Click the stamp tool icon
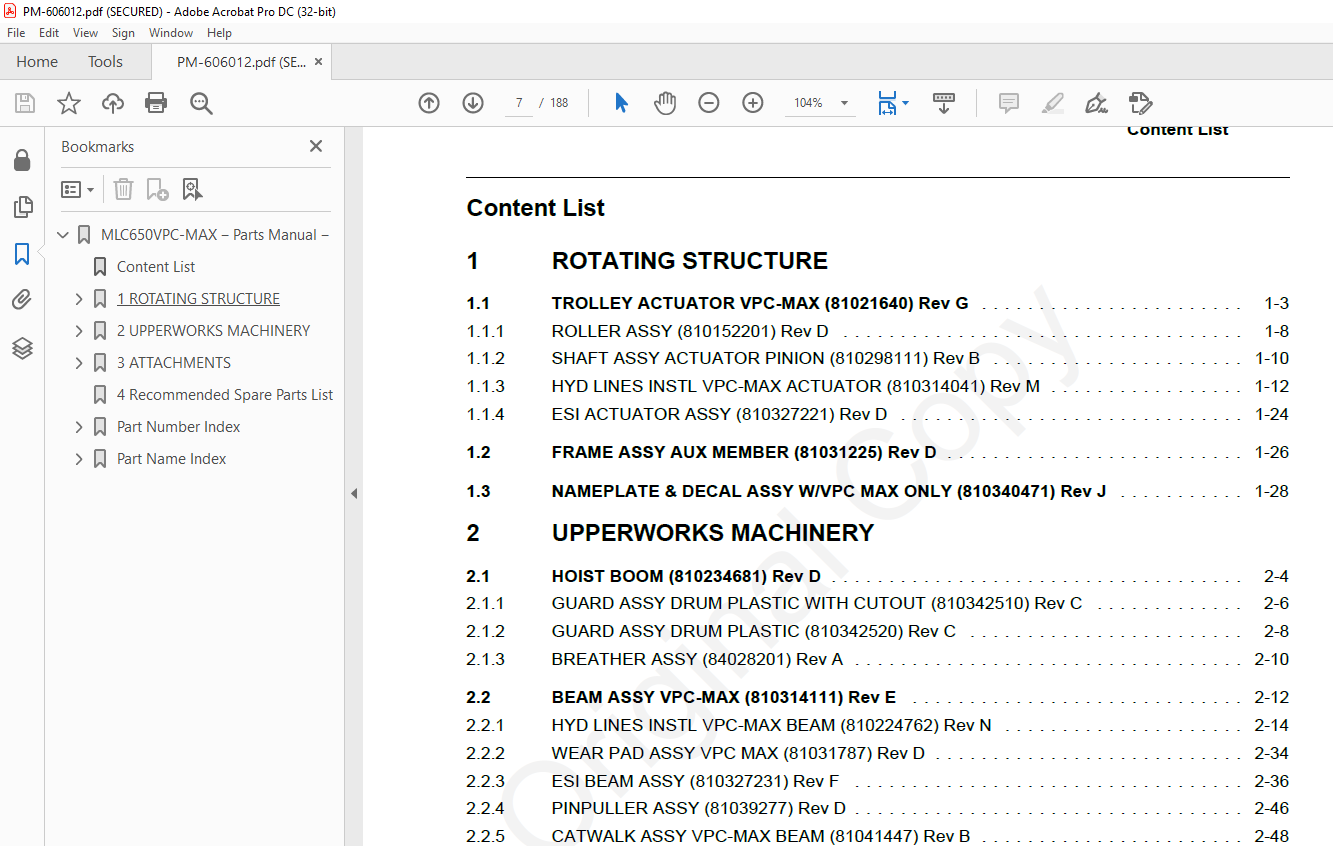 (x=1140, y=103)
